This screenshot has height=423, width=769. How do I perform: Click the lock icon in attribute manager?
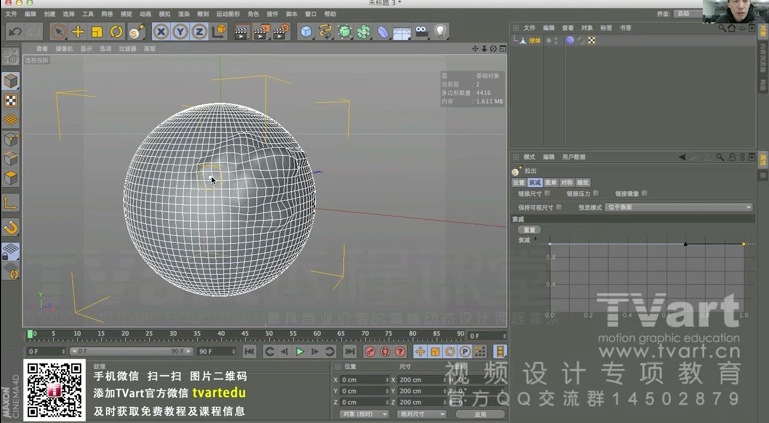pos(732,157)
